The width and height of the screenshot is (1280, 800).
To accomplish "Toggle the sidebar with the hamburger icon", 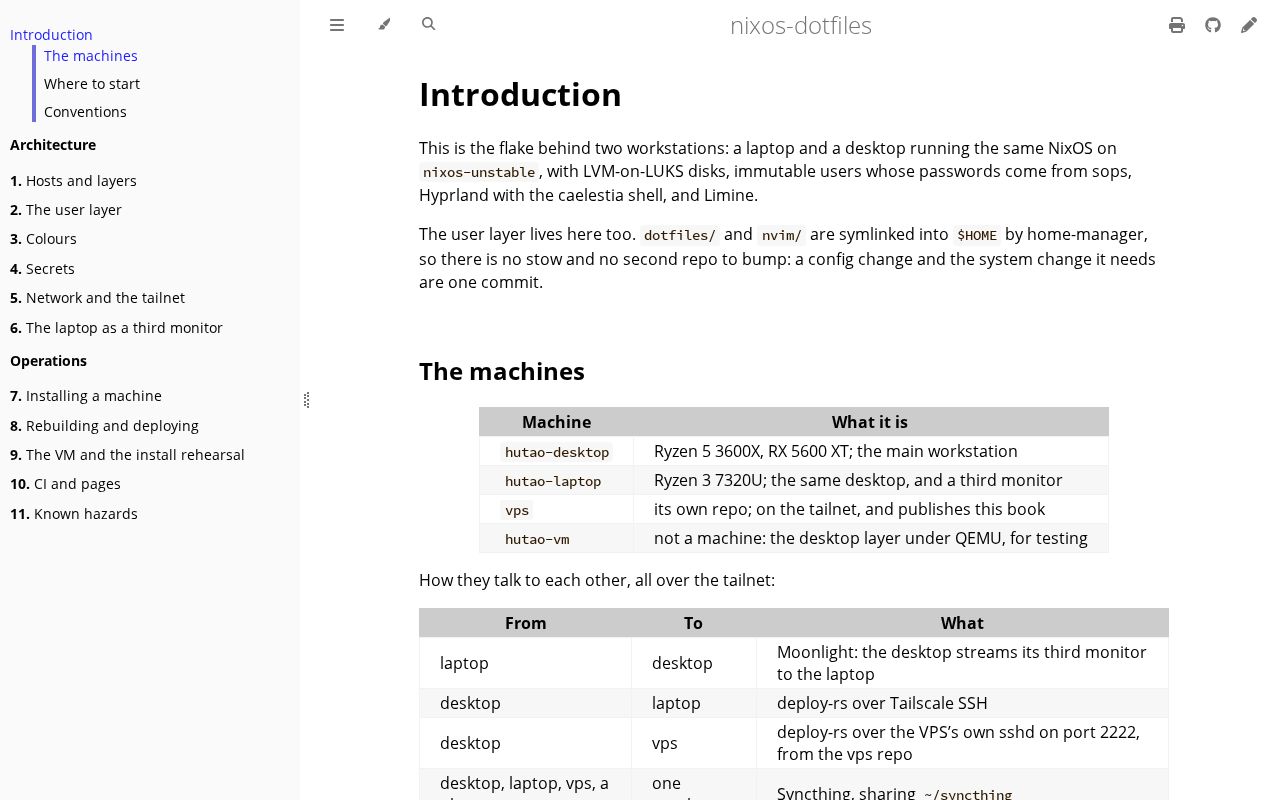I will click(x=337, y=25).
